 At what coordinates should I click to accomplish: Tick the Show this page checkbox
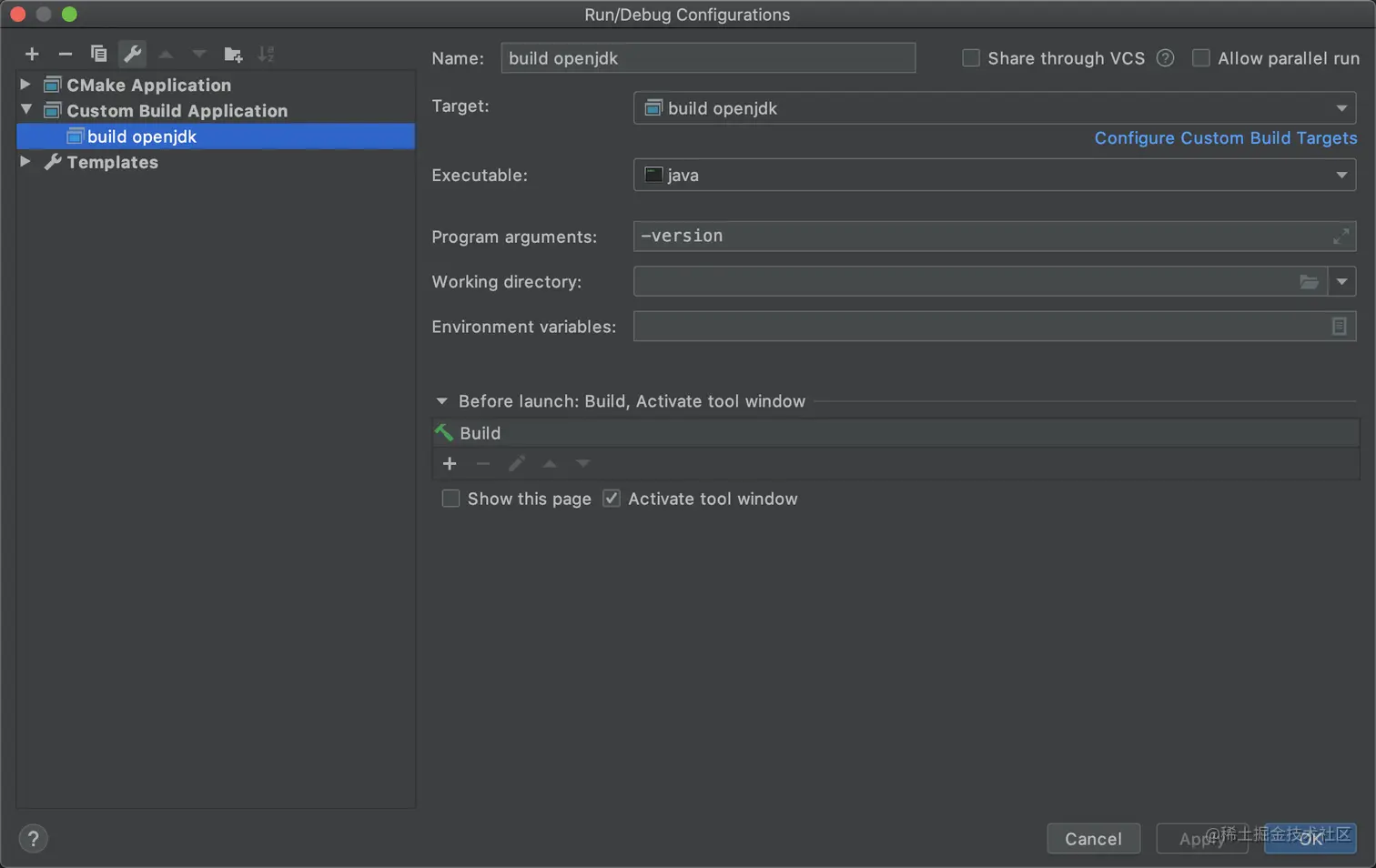[450, 499]
